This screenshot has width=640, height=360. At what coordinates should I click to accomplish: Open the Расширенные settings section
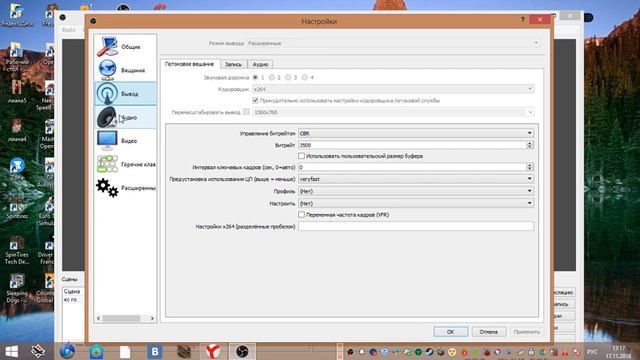tap(125, 188)
